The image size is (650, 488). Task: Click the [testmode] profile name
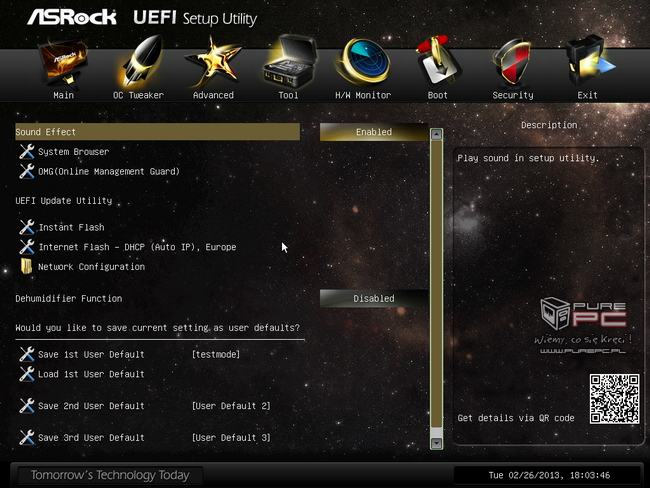tap(216, 354)
